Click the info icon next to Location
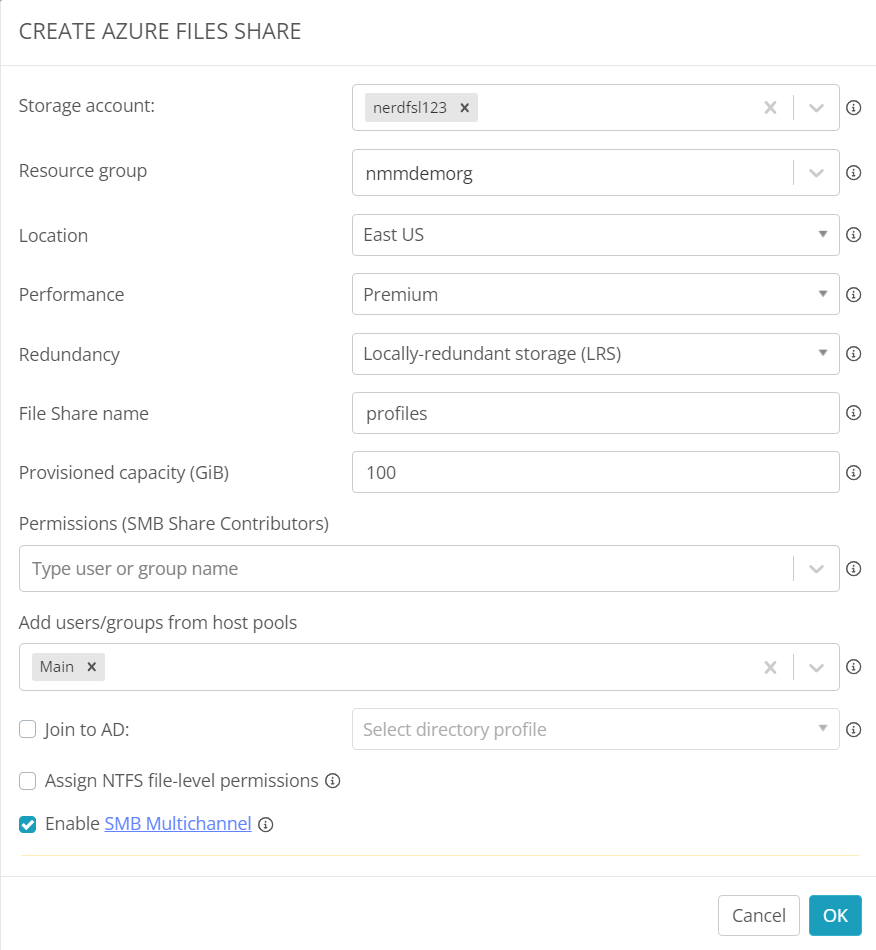The image size is (876, 950). click(854, 234)
